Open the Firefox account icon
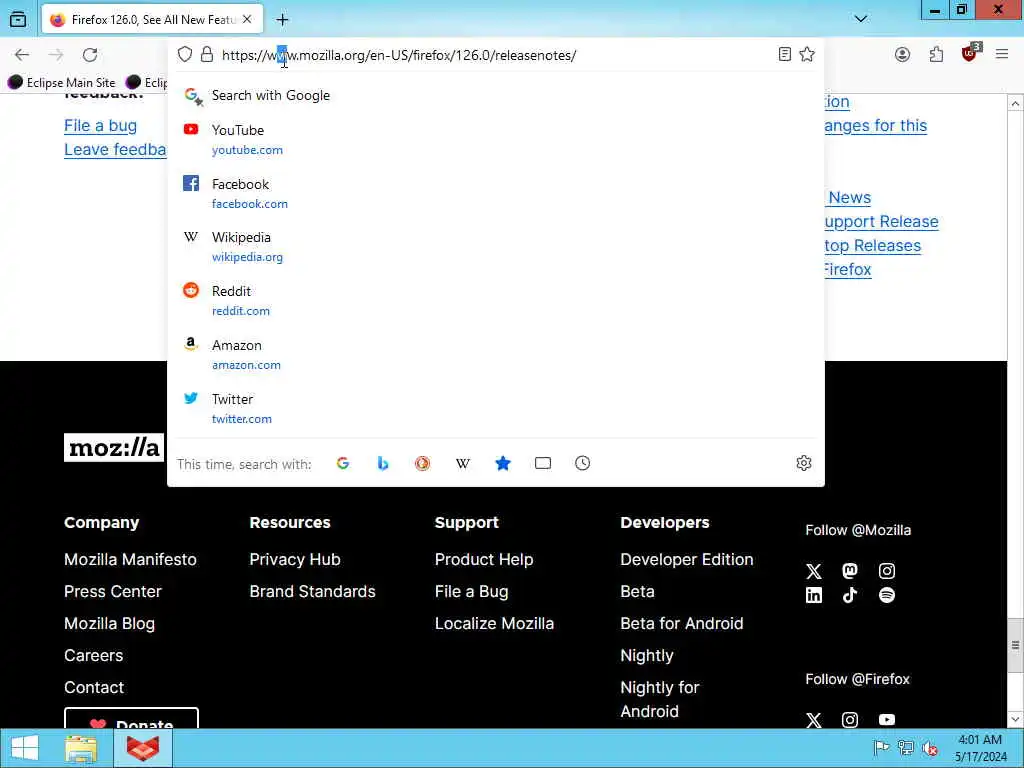 click(x=902, y=55)
